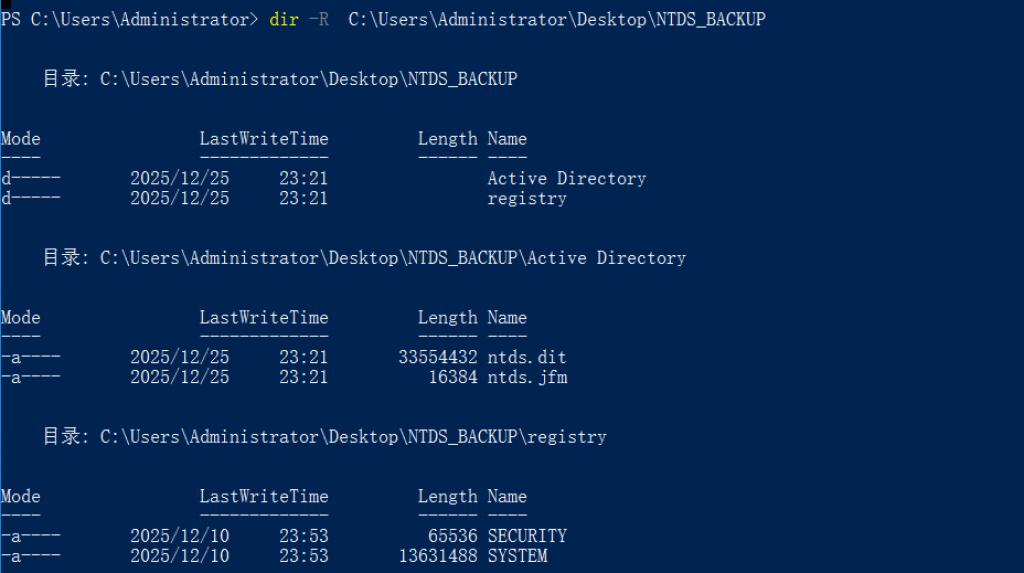1024x573 pixels.
Task: Click the NTDS_BACKUP path argument in the command
Action: click(x=557, y=20)
